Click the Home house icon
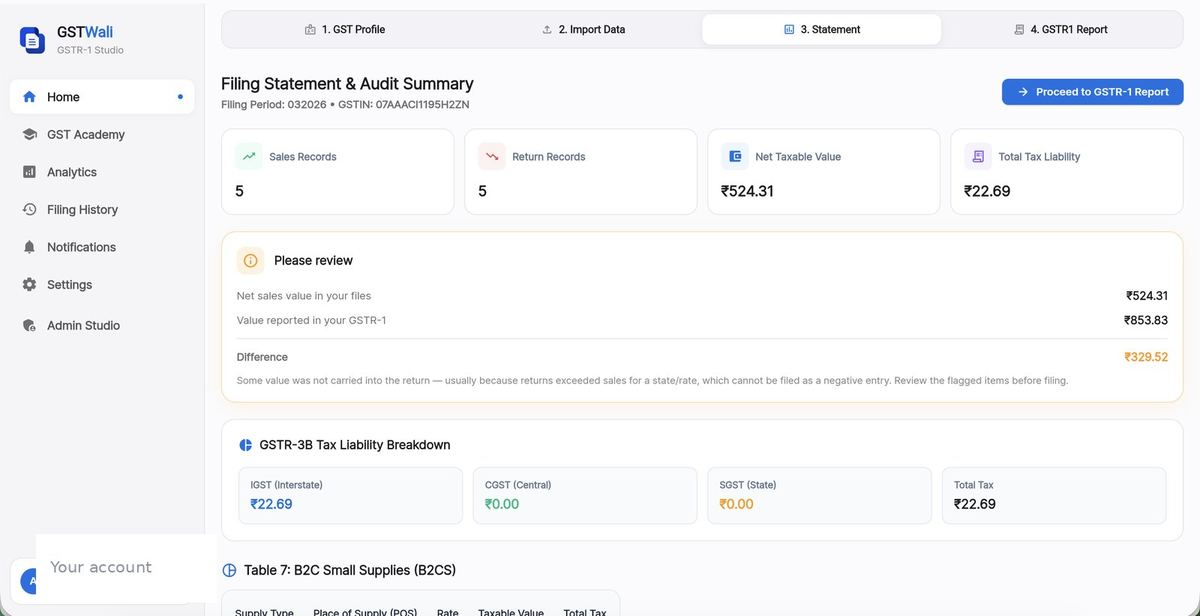The width and height of the screenshot is (1200, 616). click(29, 97)
